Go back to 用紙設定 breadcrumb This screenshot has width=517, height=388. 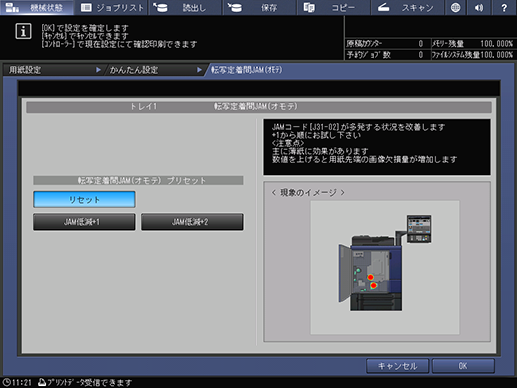pyautogui.click(x=53, y=70)
